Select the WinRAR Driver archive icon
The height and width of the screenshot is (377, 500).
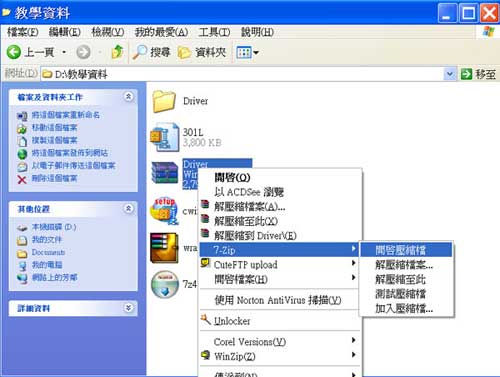tap(165, 173)
